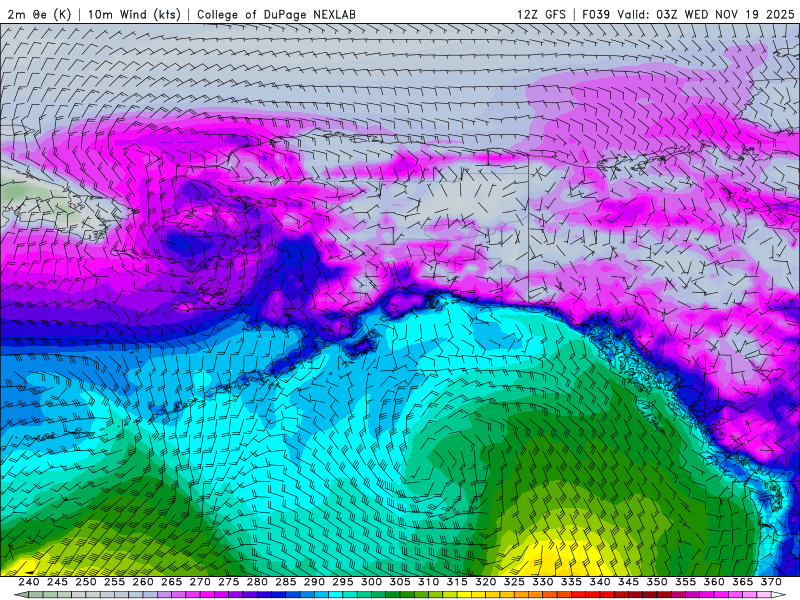Click the 285 value on the color scale
800x600 pixels.
coord(286,582)
